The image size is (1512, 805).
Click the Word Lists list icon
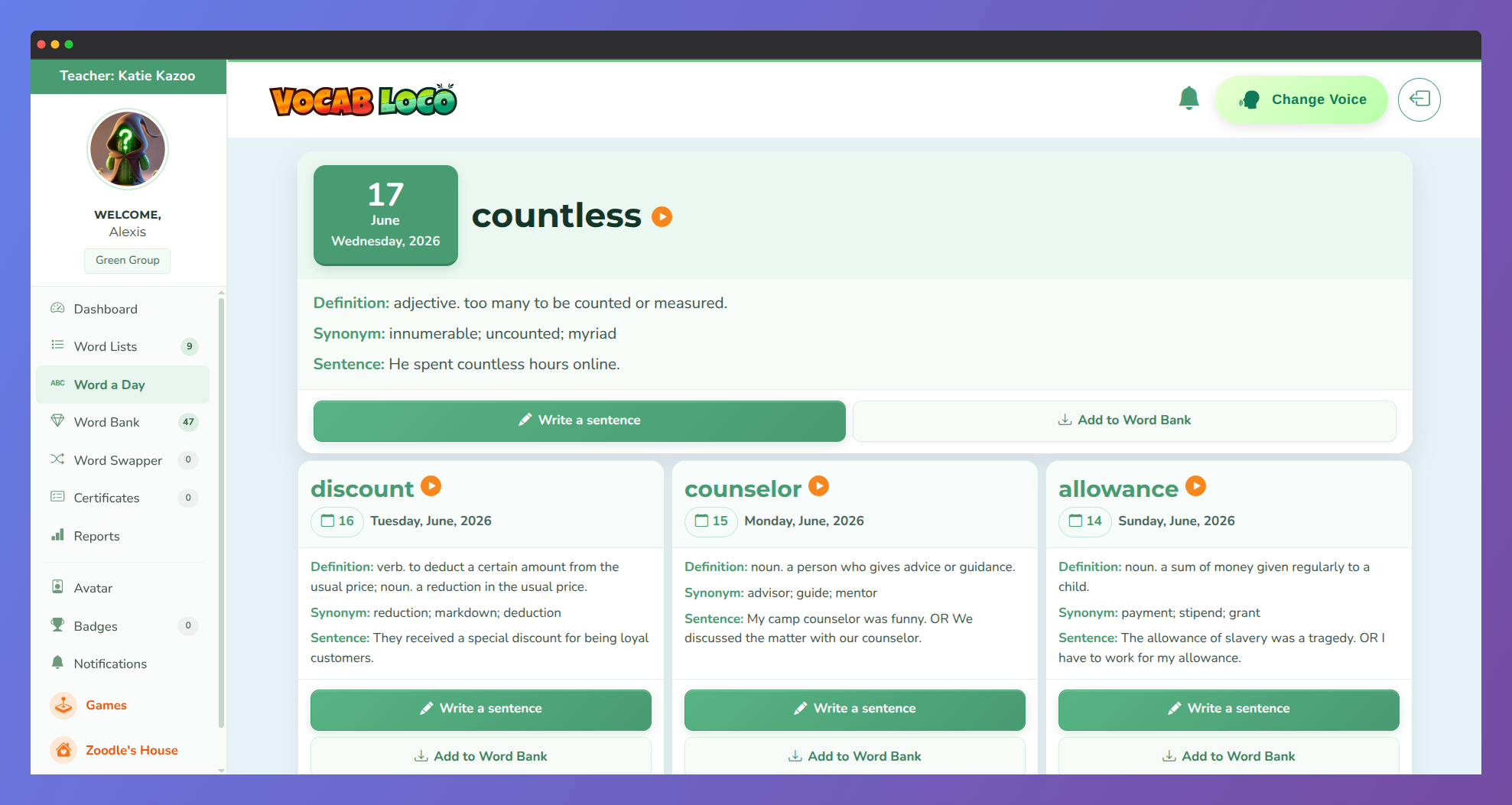[x=57, y=346]
